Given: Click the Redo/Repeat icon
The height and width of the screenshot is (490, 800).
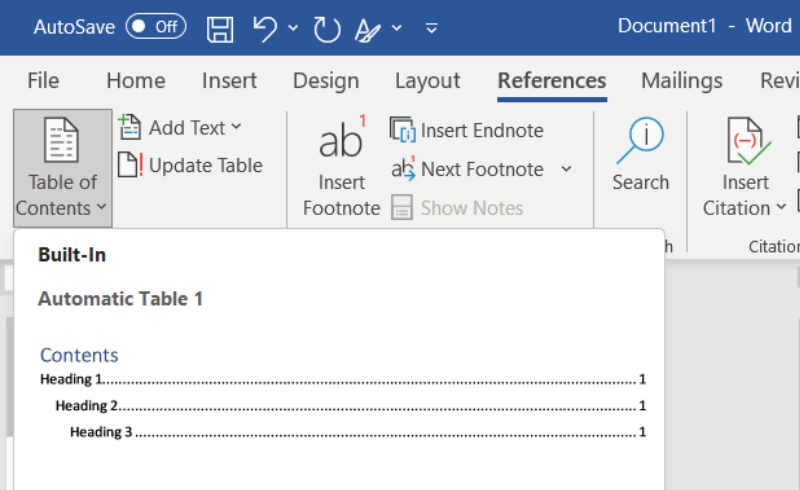Looking at the screenshot, I should point(327,29).
